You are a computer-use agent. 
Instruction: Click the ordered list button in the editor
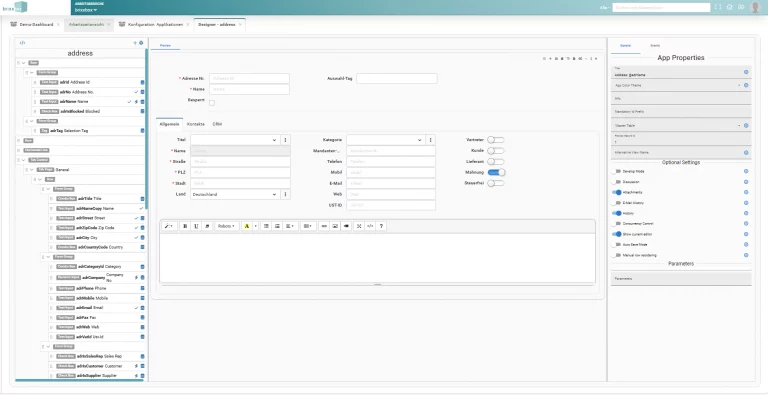(277, 226)
